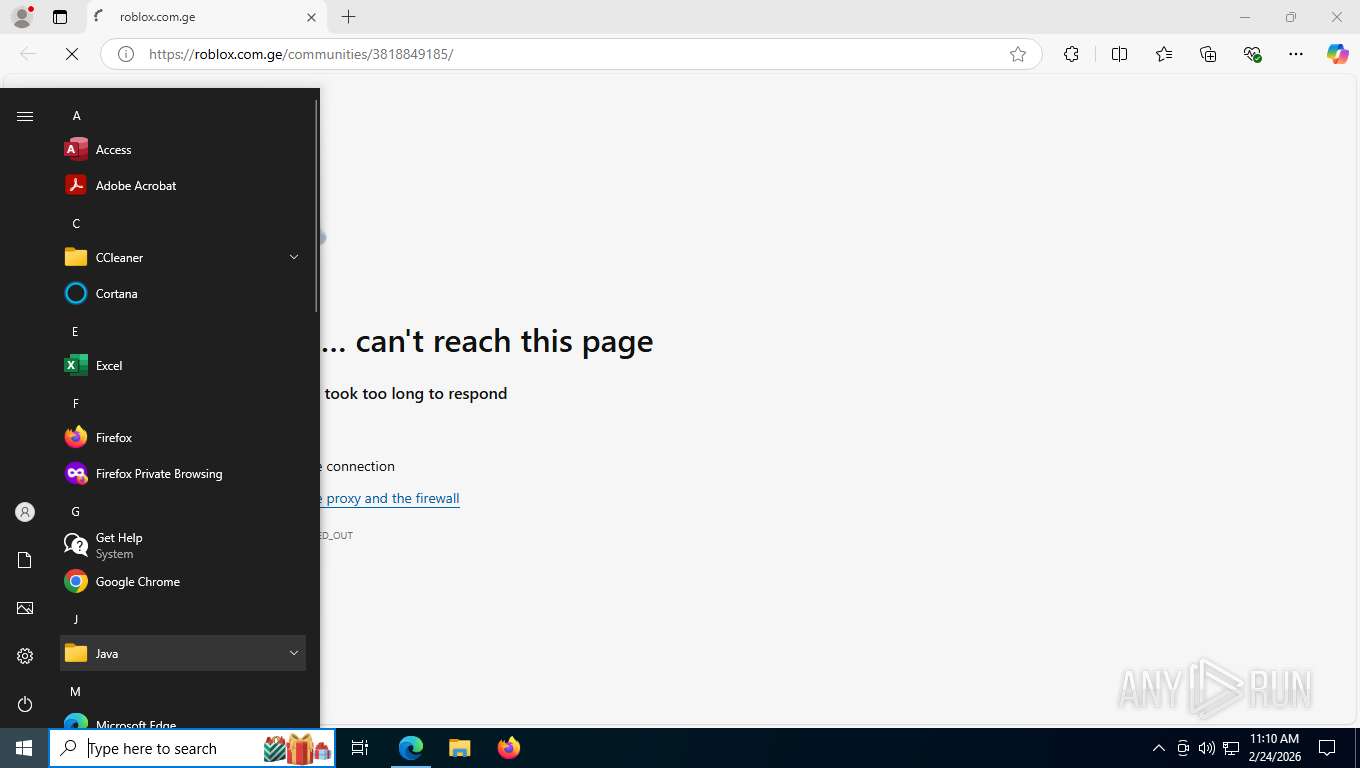
Task: Switch to Microsoft Edge on the taskbar
Action: click(x=411, y=748)
